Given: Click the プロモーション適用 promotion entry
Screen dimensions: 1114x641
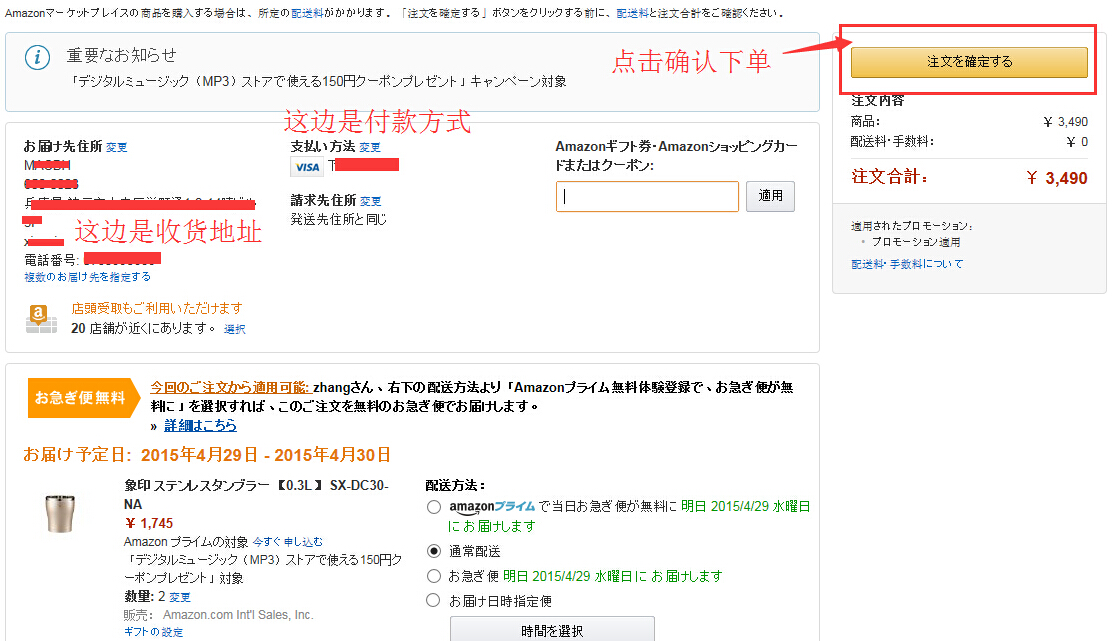Looking at the screenshot, I should [916, 242].
